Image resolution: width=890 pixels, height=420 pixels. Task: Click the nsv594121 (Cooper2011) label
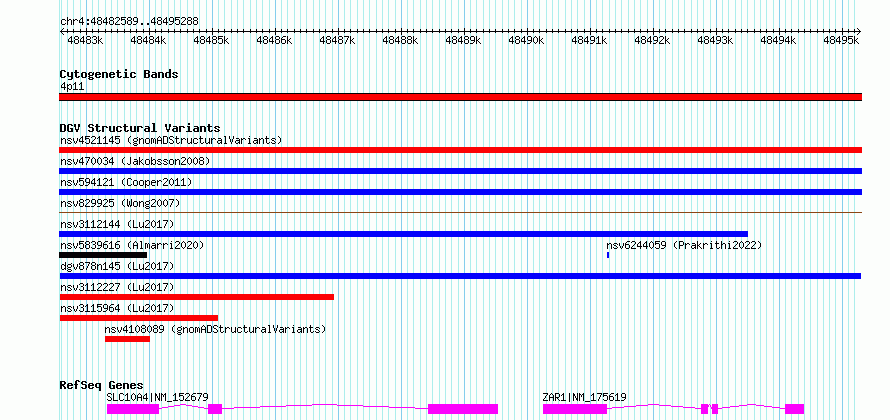point(126,182)
